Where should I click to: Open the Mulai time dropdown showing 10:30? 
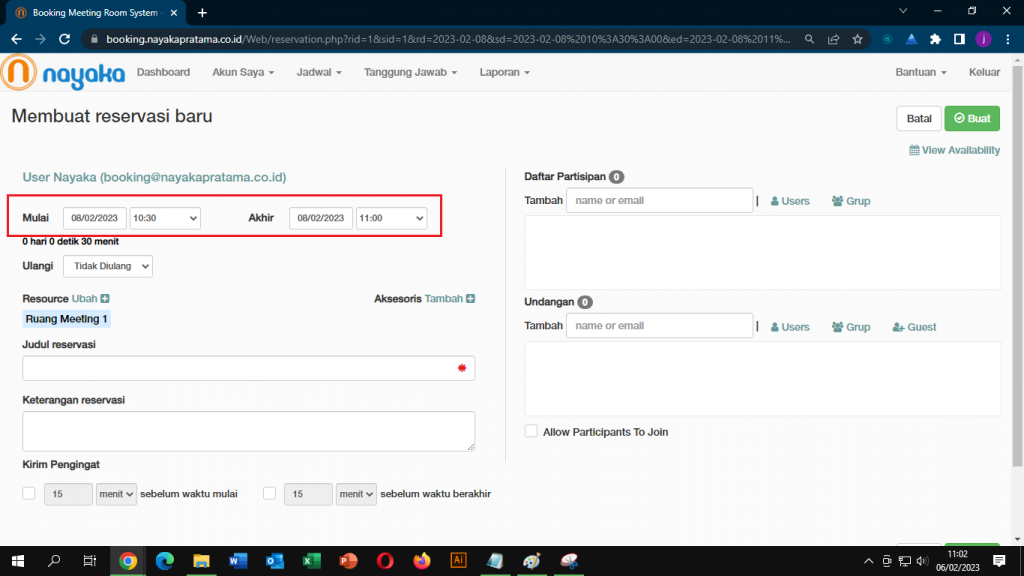pyautogui.click(x=165, y=218)
